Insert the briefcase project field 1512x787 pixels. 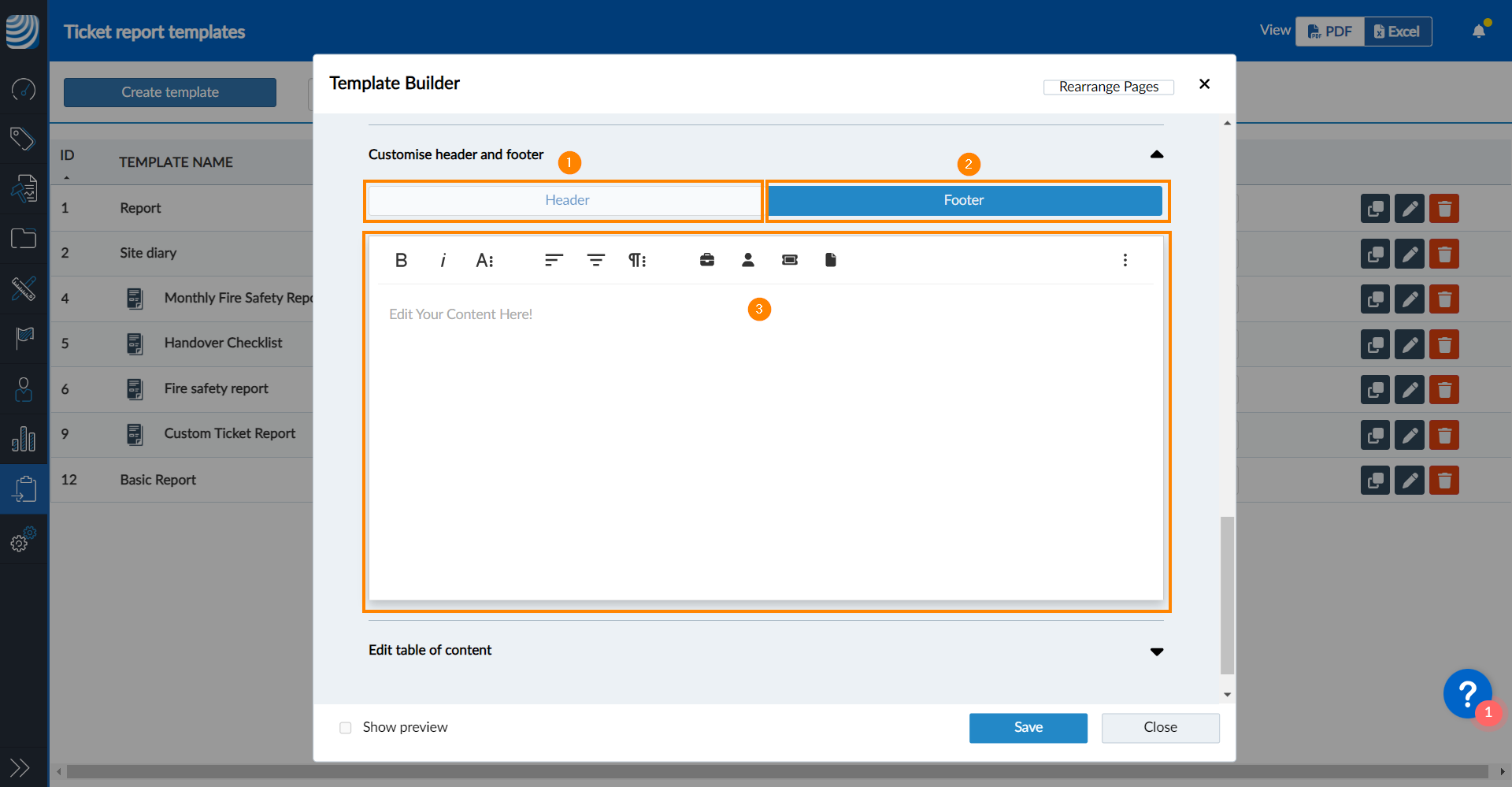(x=707, y=260)
